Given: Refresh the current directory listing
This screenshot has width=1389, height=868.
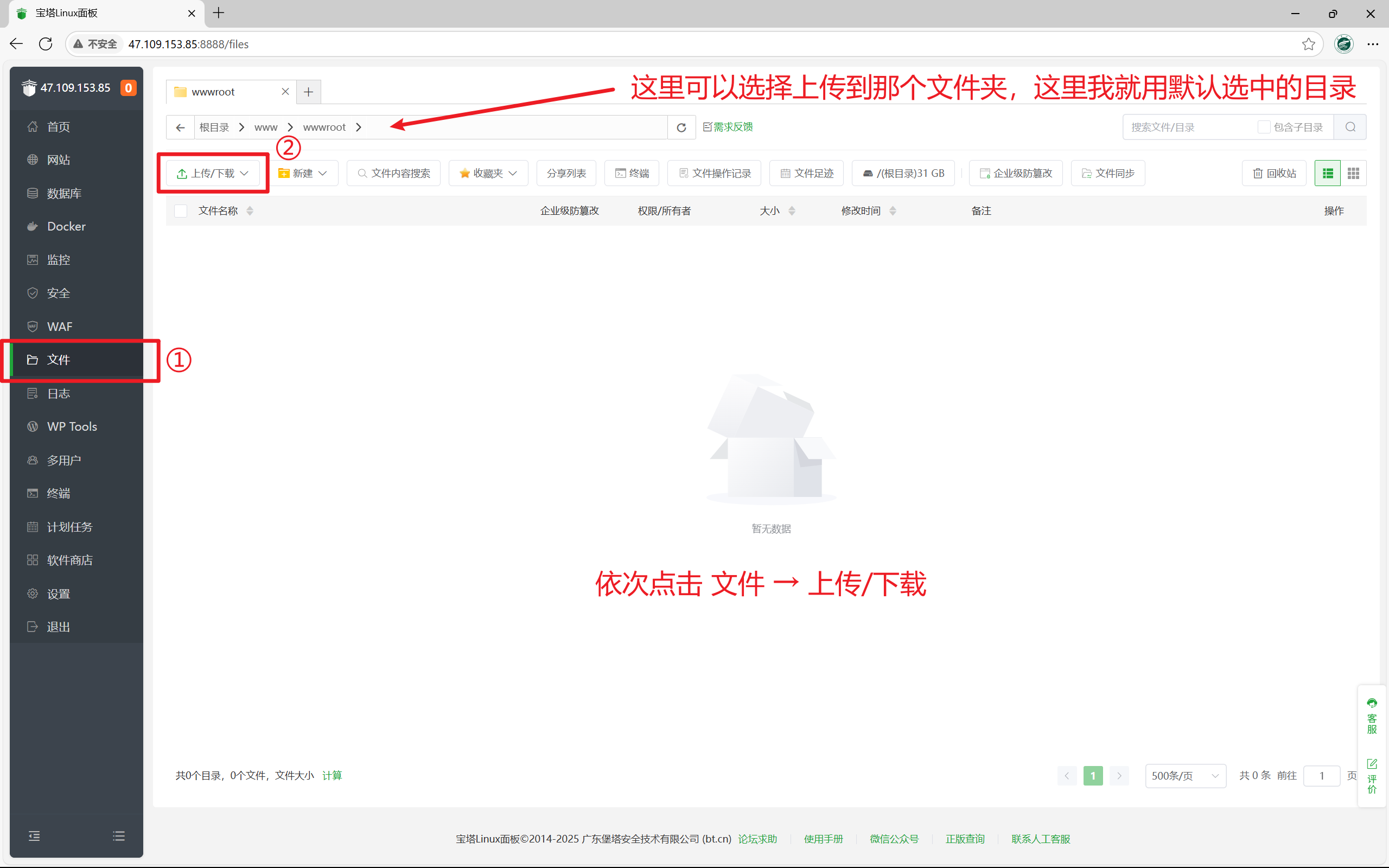Looking at the screenshot, I should tap(681, 127).
